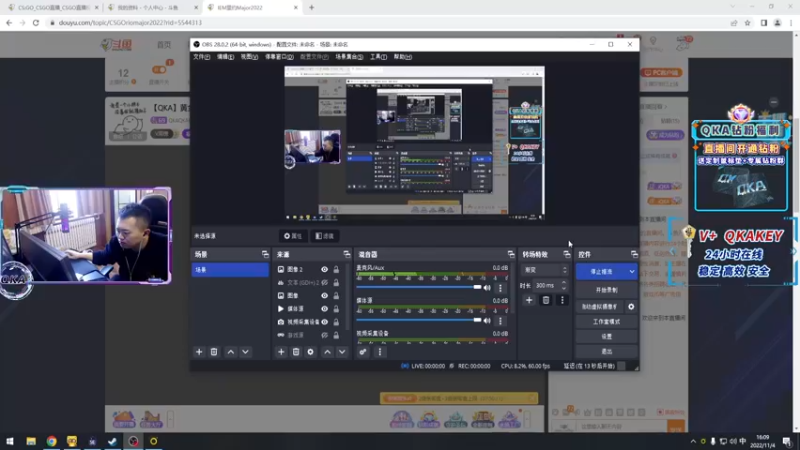800x450 pixels.
Task: Mute the 麦克风/Aux audio channel
Action: pos(487,288)
